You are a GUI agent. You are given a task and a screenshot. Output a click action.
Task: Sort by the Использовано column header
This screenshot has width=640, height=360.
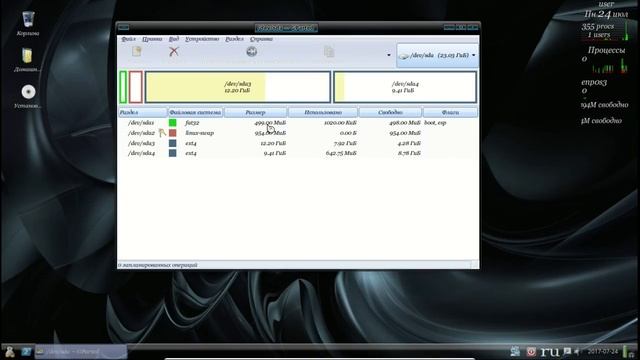pos(323,112)
